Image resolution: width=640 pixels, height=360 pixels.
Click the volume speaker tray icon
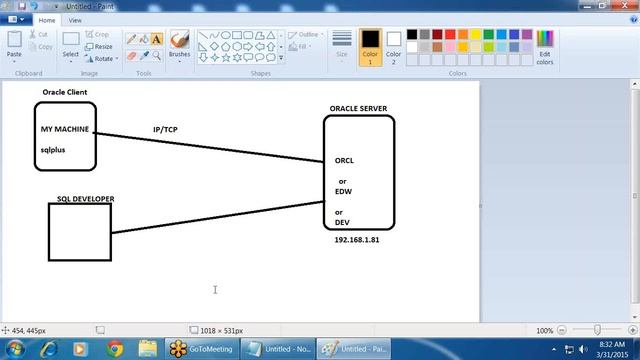(582, 349)
